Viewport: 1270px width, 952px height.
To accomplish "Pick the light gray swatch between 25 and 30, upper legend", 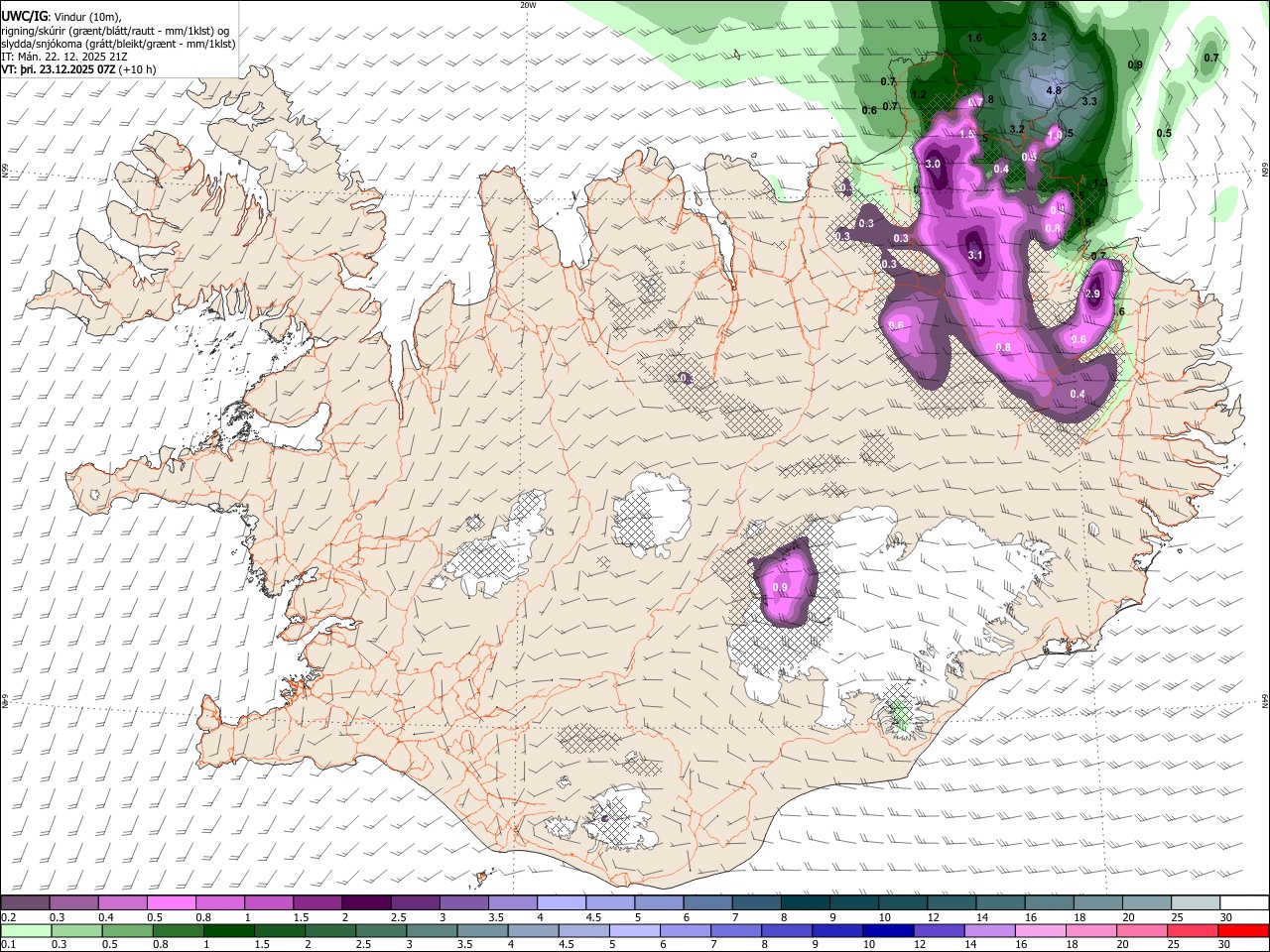I will click(1196, 903).
